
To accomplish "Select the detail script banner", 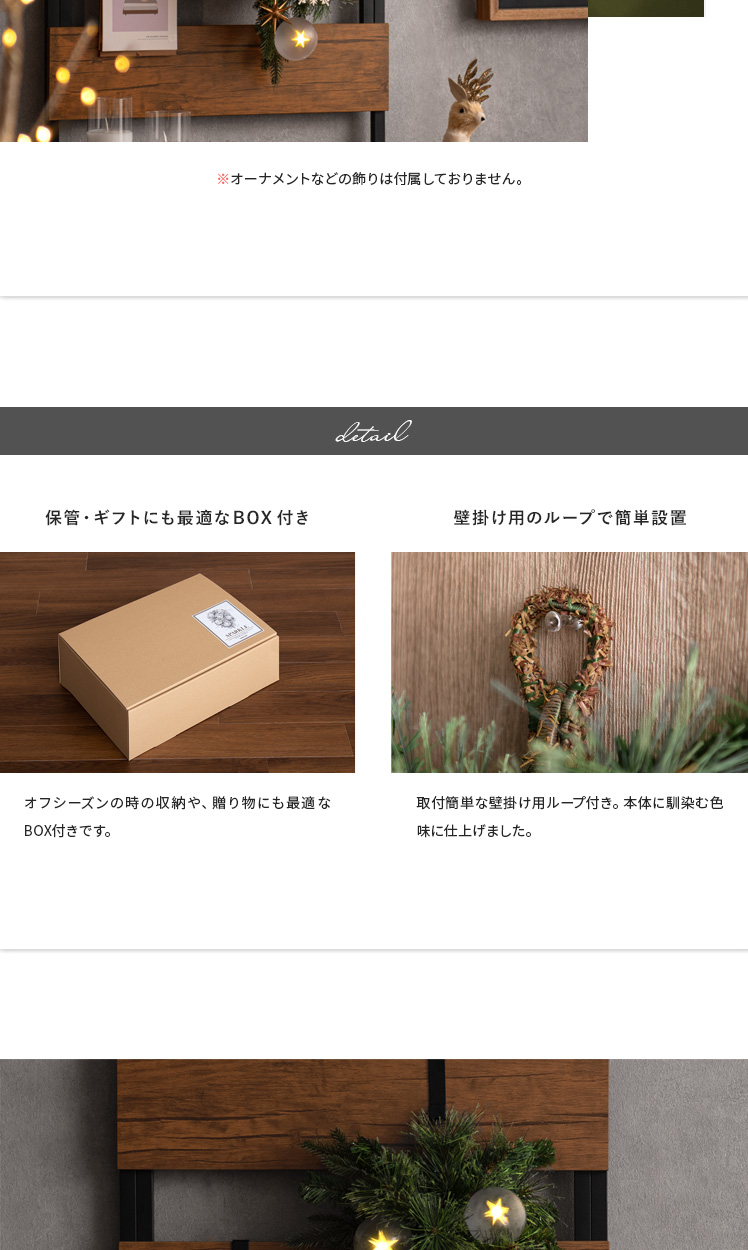I will click(x=374, y=431).
